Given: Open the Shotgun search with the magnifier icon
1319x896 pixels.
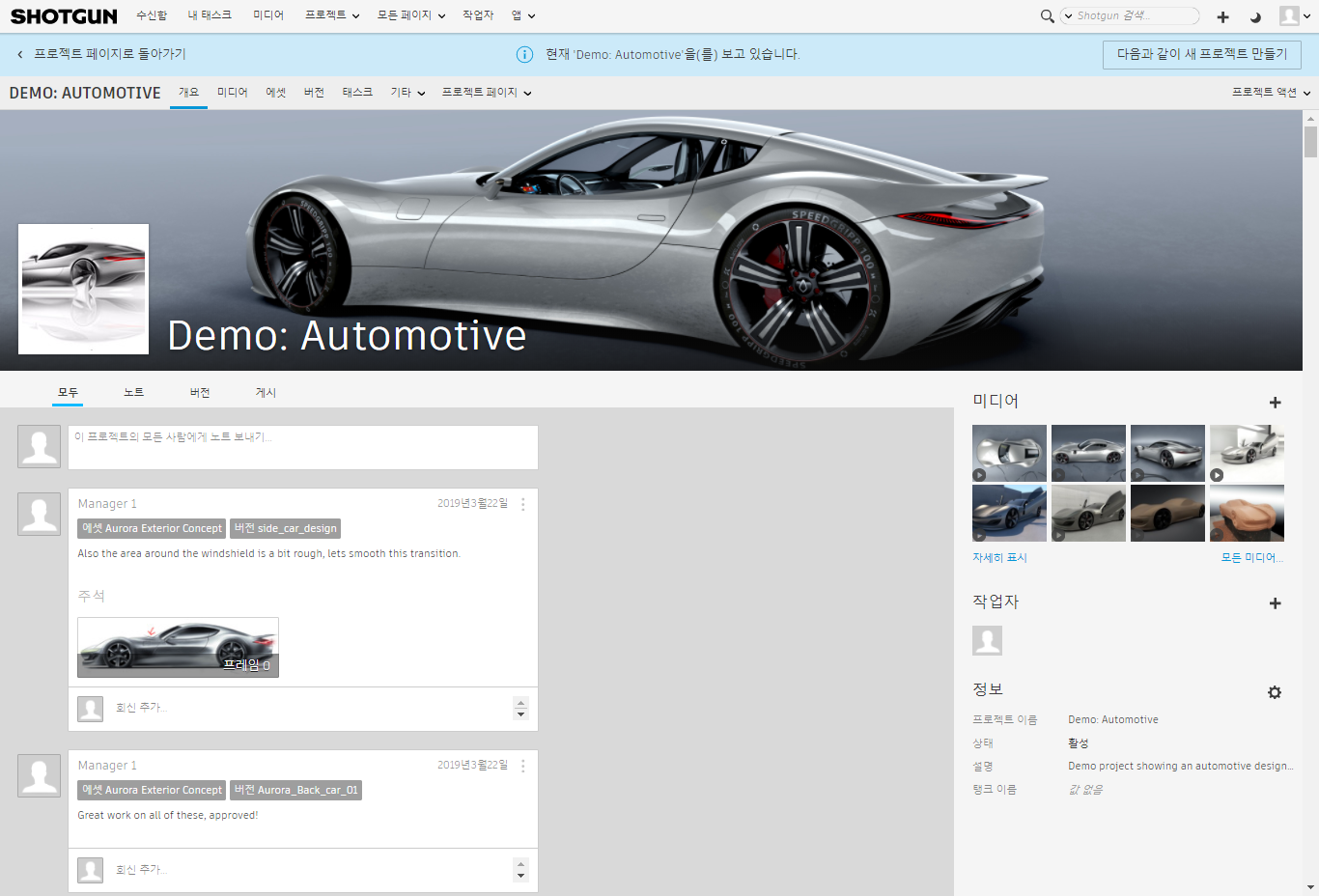Looking at the screenshot, I should (x=1047, y=15).
